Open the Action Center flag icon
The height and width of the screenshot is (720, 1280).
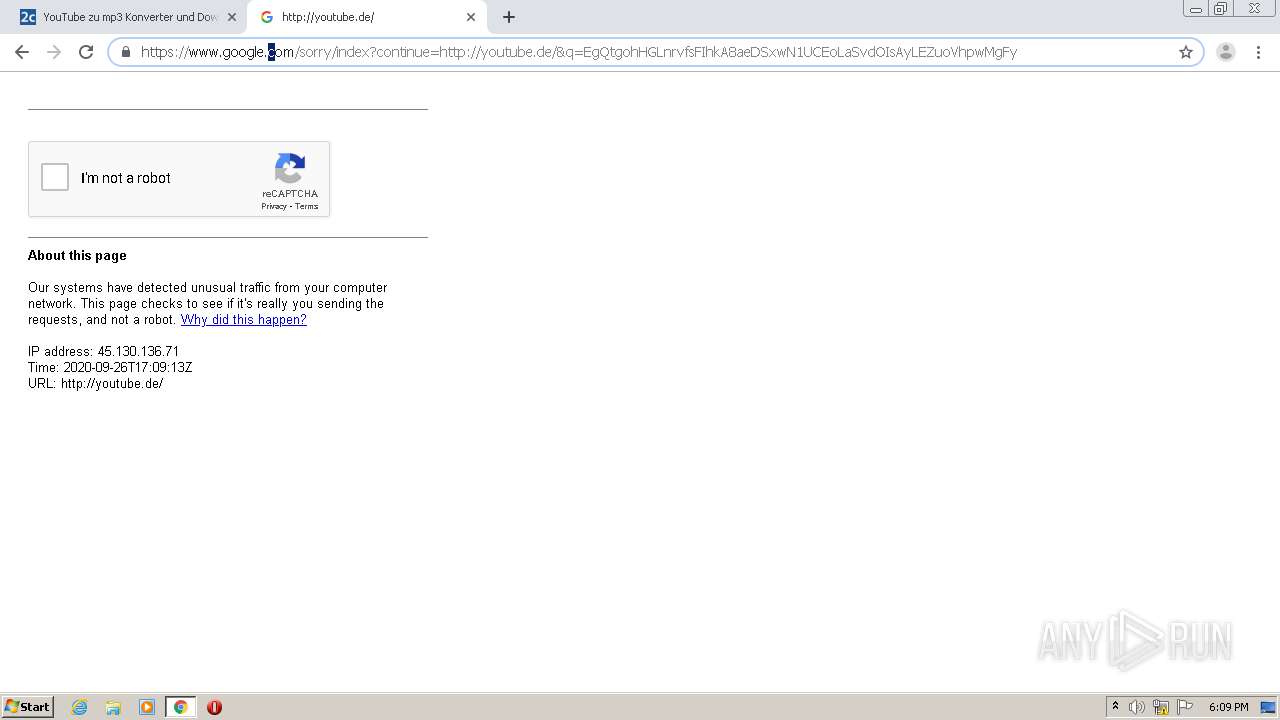(x=1185, y=707)
